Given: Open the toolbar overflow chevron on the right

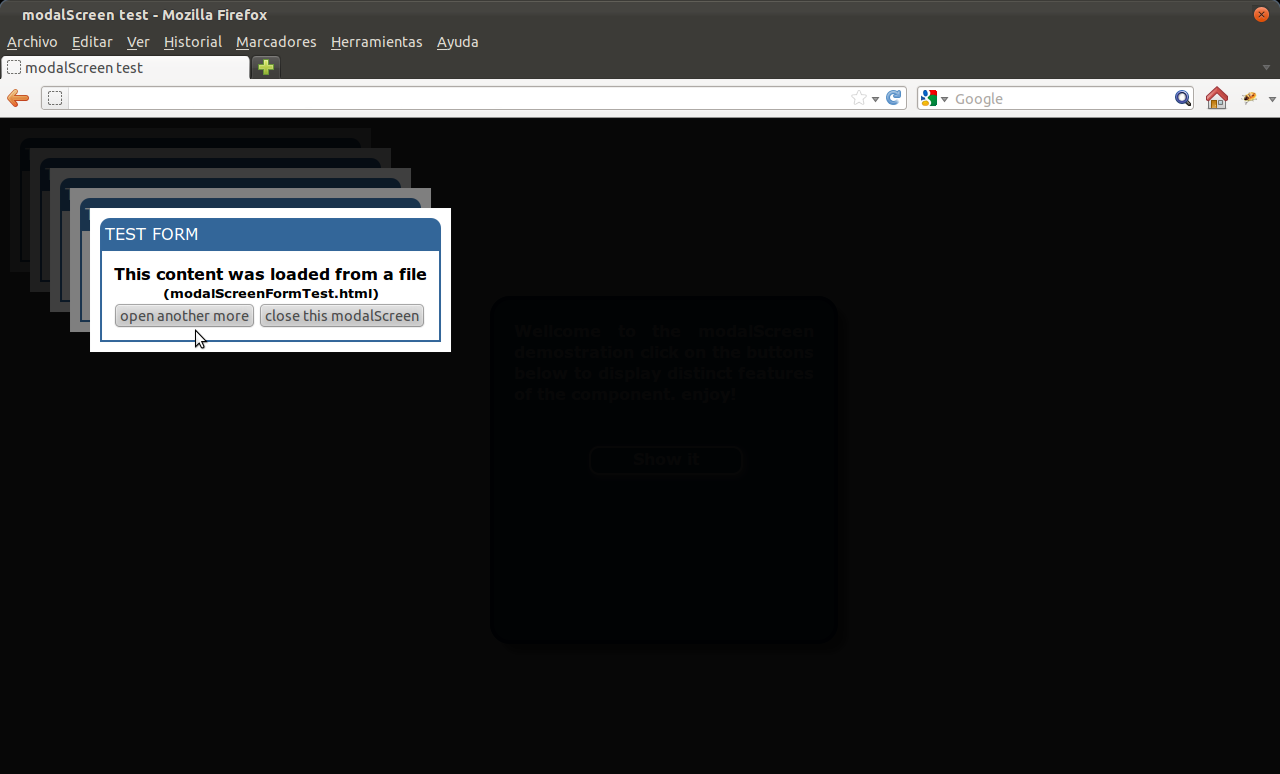Looking at the screenshot, I should coord(1270,98).
